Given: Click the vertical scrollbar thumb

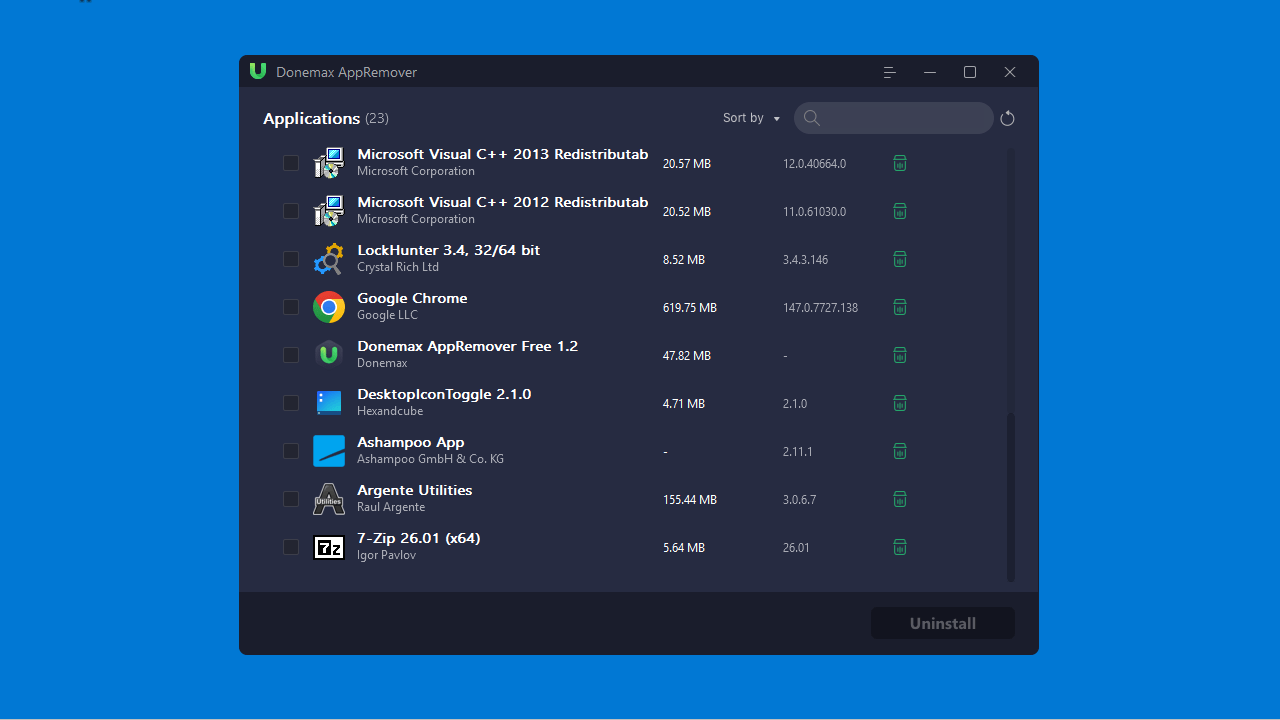Looking at the screenshot, I should pyautogui.click(x=1011, y=496).
